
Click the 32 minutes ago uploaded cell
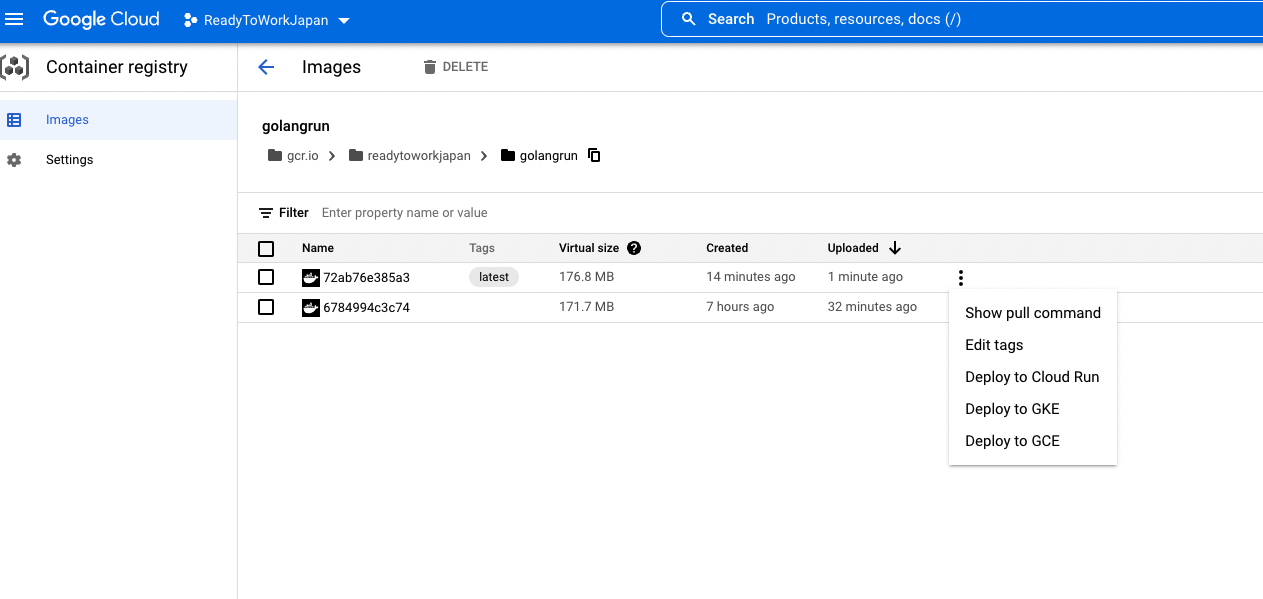click(x=872, y=307)
